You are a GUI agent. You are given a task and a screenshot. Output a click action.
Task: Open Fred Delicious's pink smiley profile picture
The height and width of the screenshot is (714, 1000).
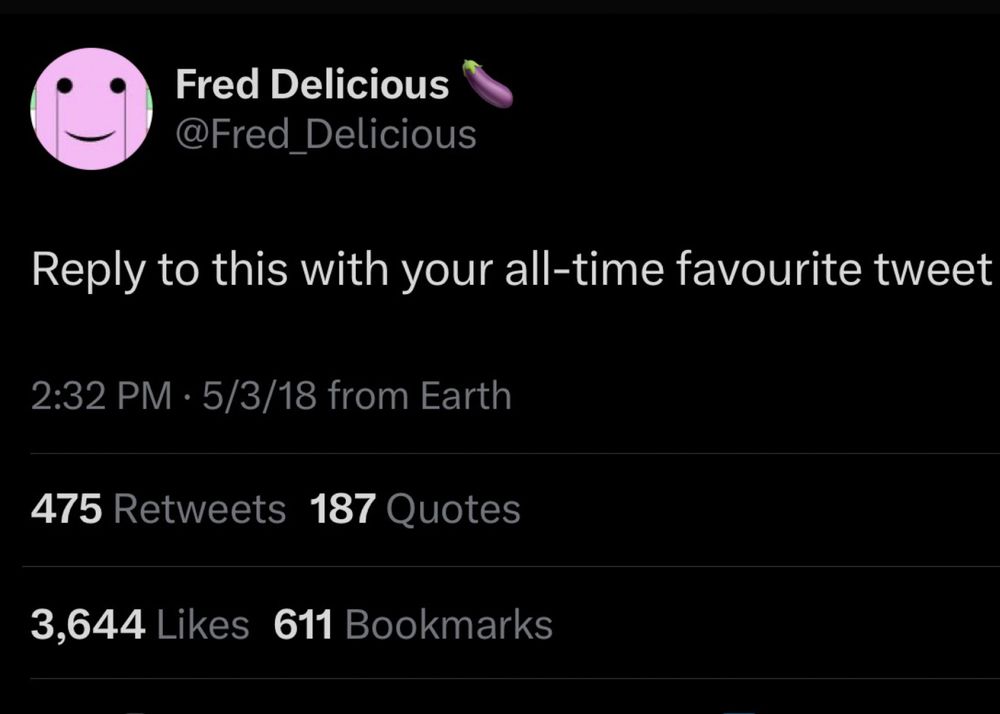pos(91,108)
